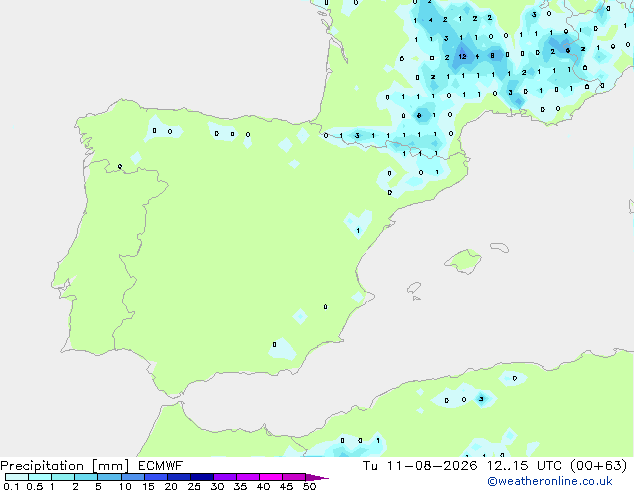Viewport: 634px width, 490px height.
Task: Click the '[mm]' unit label
Action: [110, 466]
